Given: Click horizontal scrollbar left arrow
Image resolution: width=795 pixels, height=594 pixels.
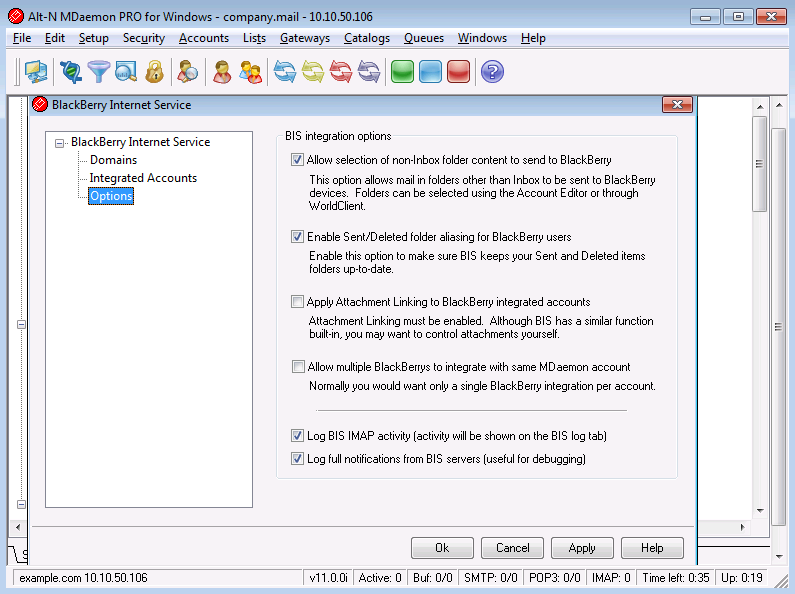Looking at the screenshot, I should click(18, 527).
